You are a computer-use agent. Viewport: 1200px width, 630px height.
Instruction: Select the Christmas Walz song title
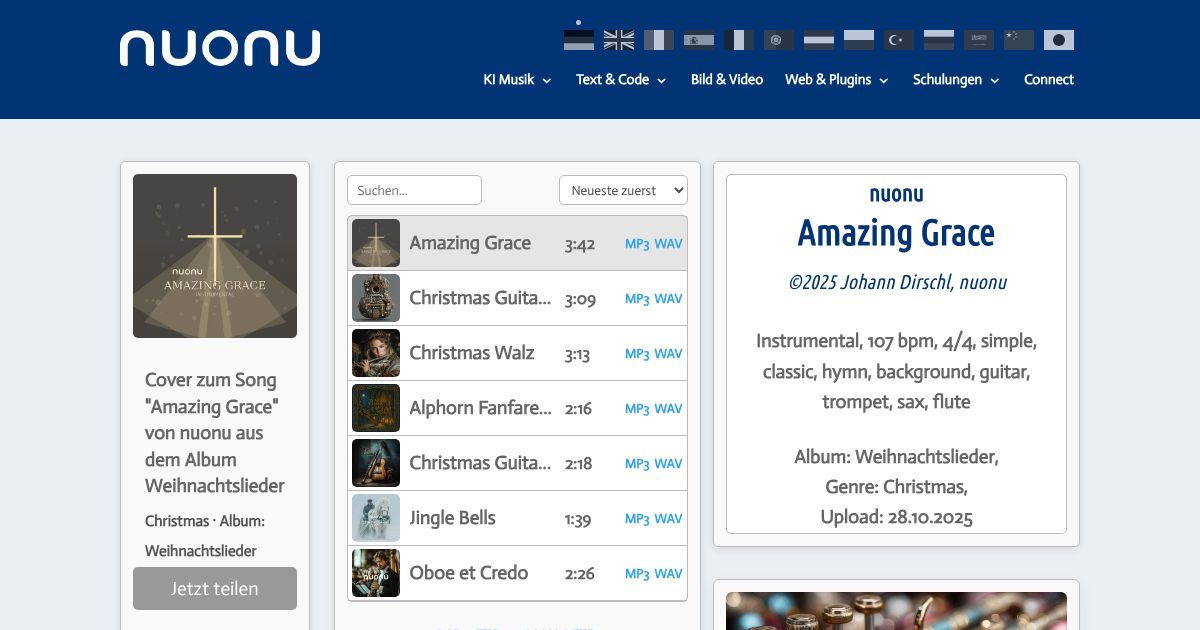click(x=472, y=353)
